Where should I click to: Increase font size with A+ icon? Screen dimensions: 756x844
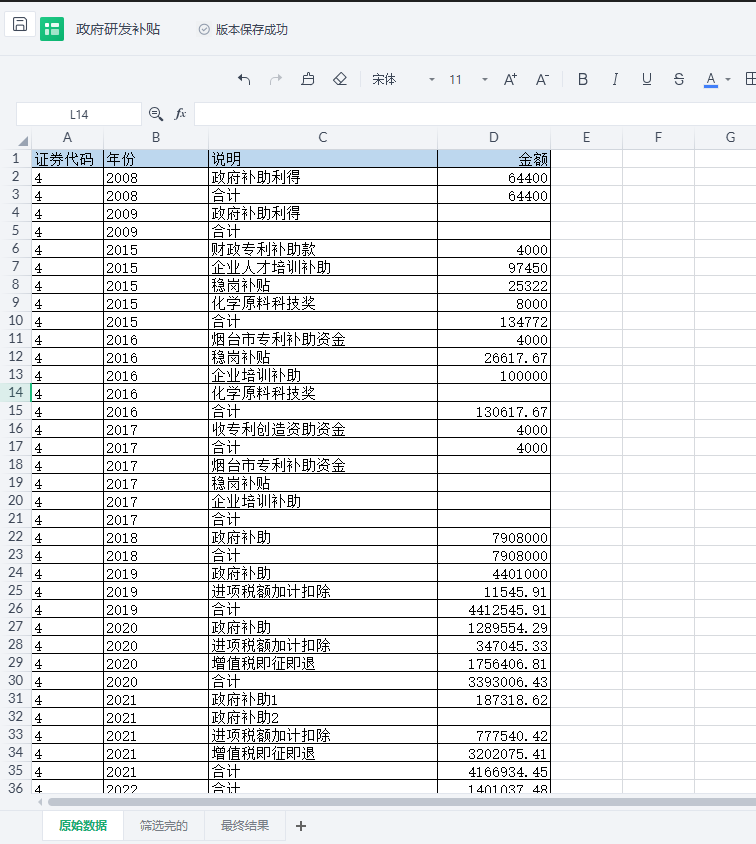(510, 80)
